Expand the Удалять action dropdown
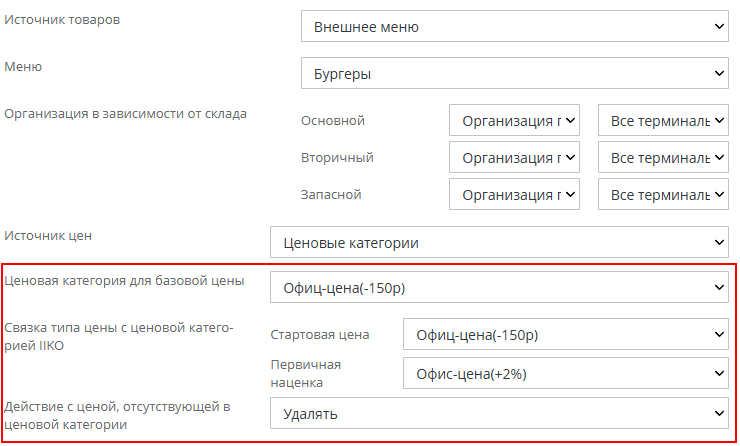 499,412
